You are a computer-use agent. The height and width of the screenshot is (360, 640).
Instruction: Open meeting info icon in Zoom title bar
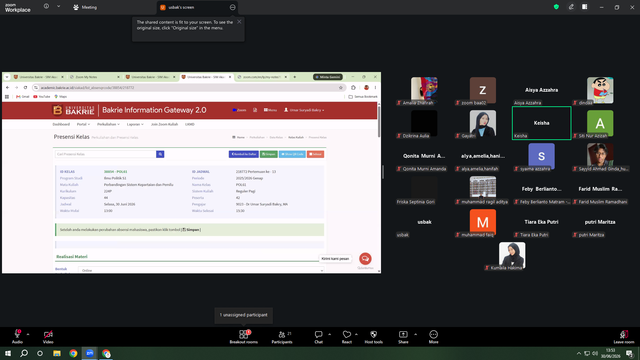click(x=46, y=7)
